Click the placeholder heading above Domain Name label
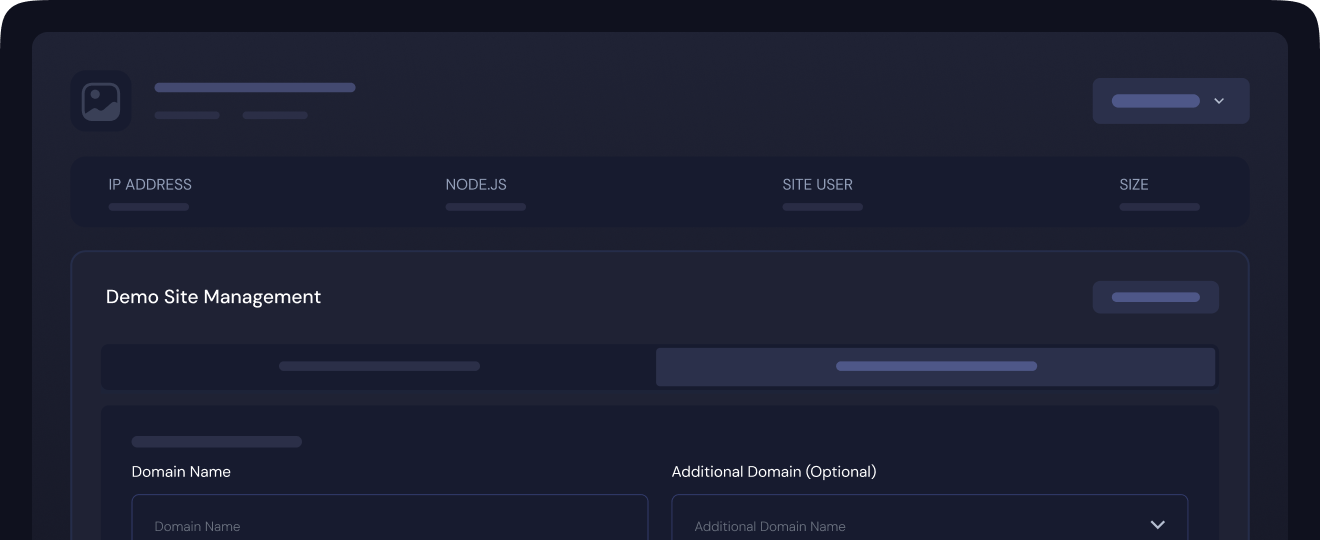Image resolution: width=1320 pixels, height=540 pixels. click(x=216, y=442)
